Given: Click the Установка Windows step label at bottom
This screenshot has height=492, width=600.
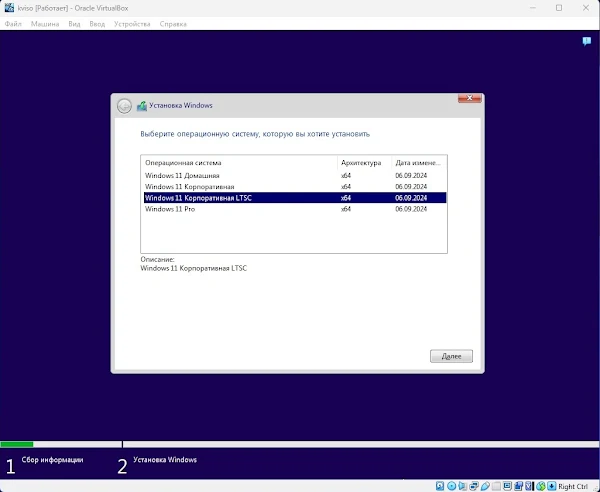Looking at the screenshot, I should (165, 460).
